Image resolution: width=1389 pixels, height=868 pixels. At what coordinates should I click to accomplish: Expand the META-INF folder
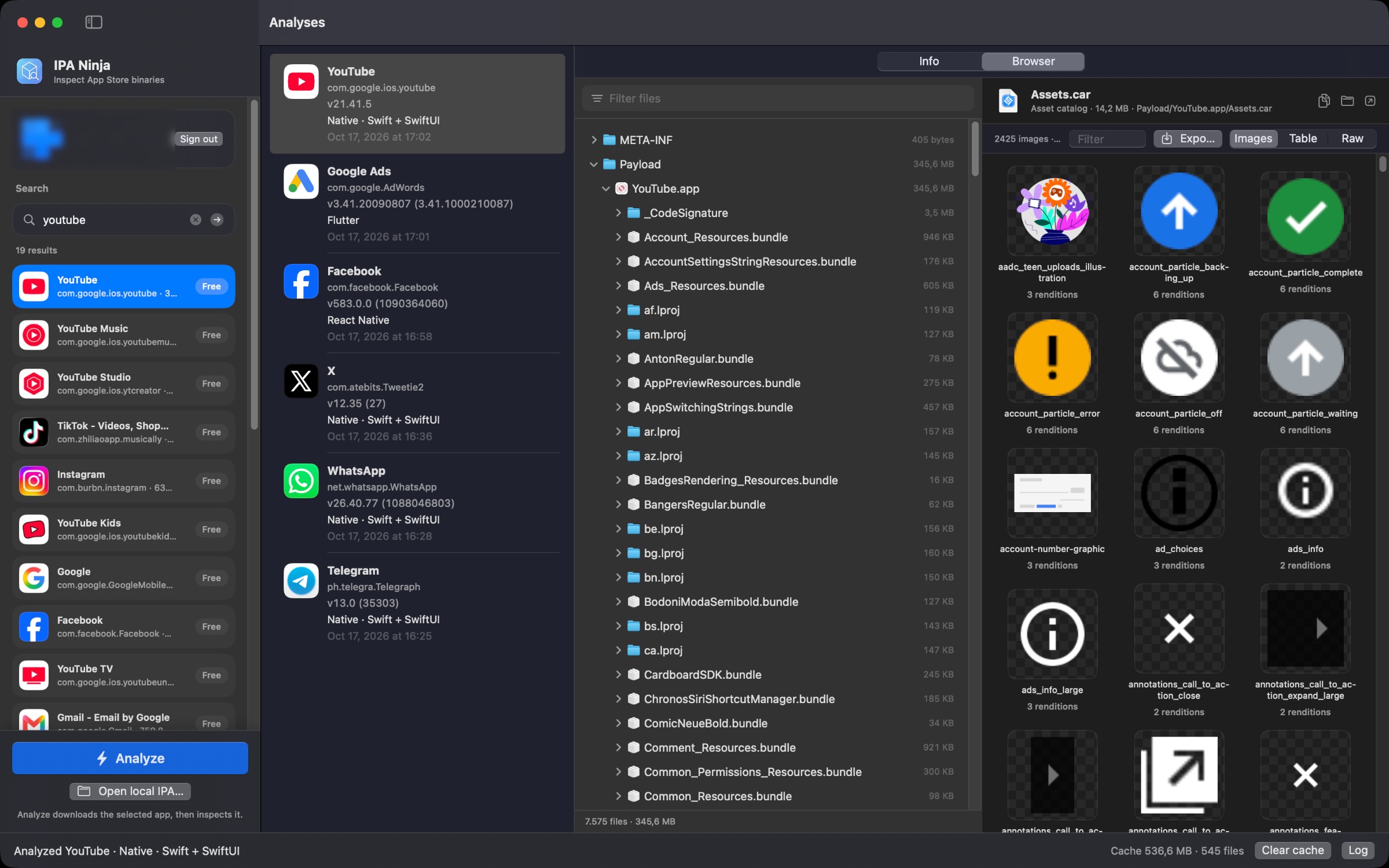[594, 139]
